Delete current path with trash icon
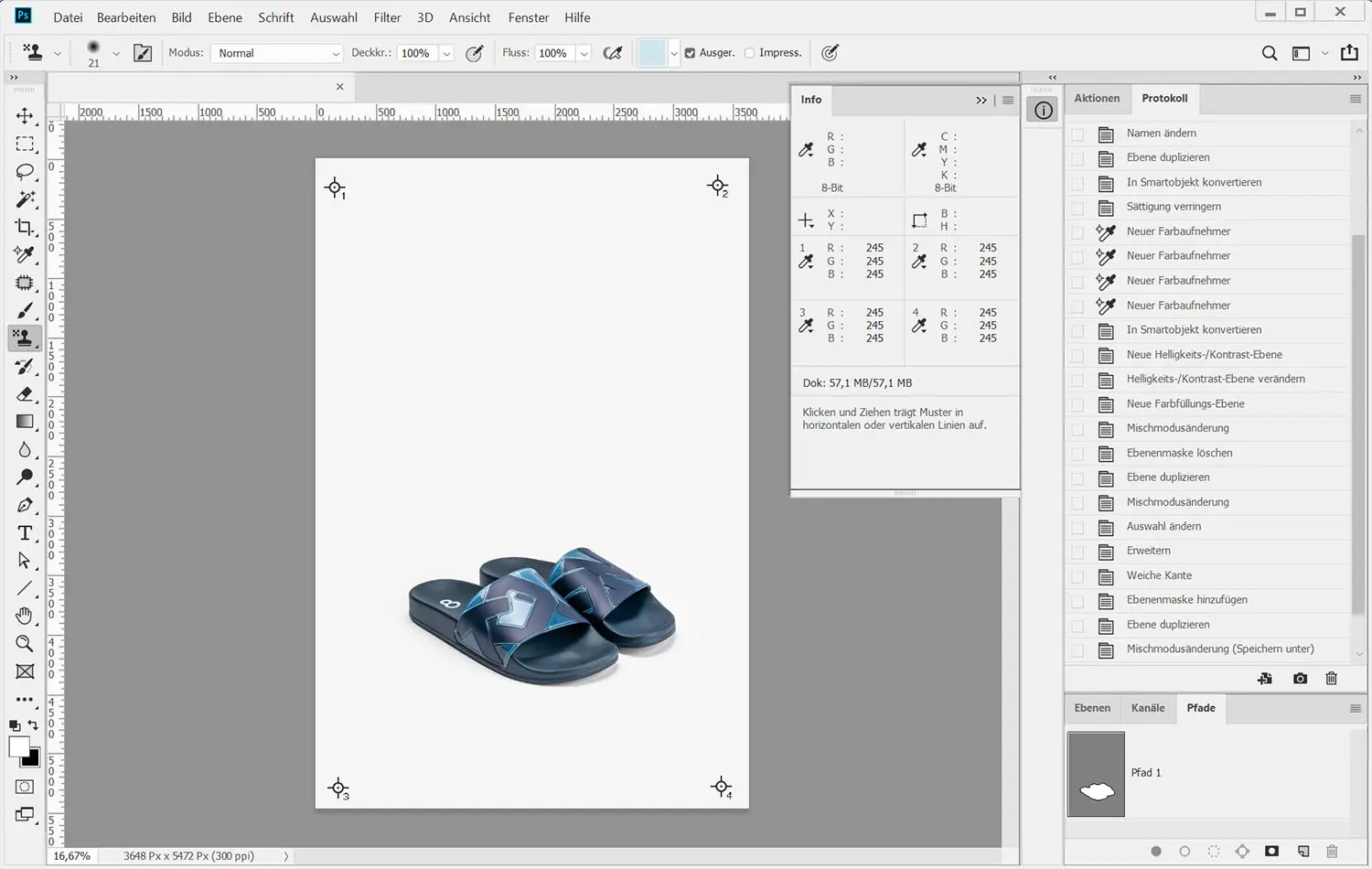Viewport: 1372px width, 869px height. point(1332,851)
